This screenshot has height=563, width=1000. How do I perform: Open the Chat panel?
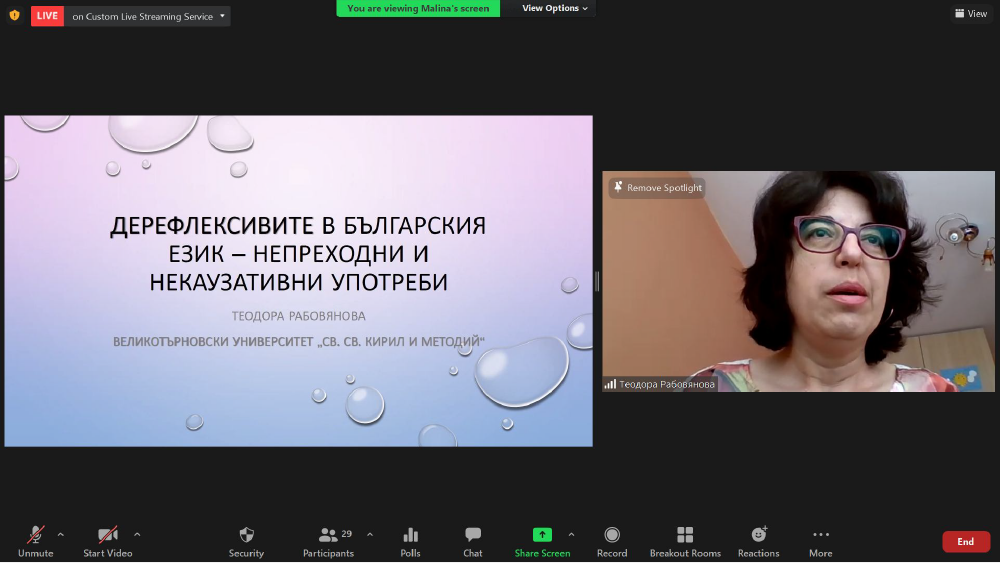point(473,536)
